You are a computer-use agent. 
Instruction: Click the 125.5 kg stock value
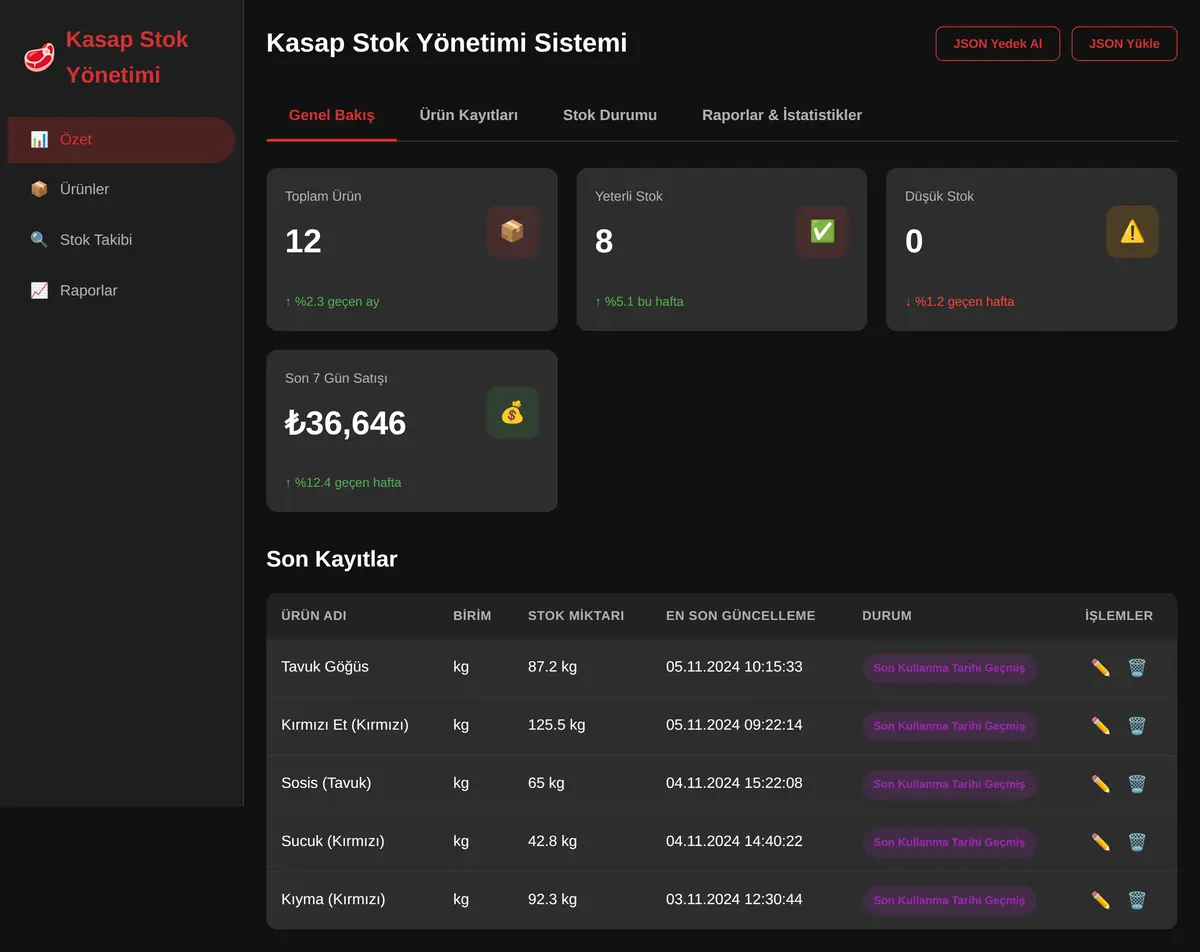557,725
